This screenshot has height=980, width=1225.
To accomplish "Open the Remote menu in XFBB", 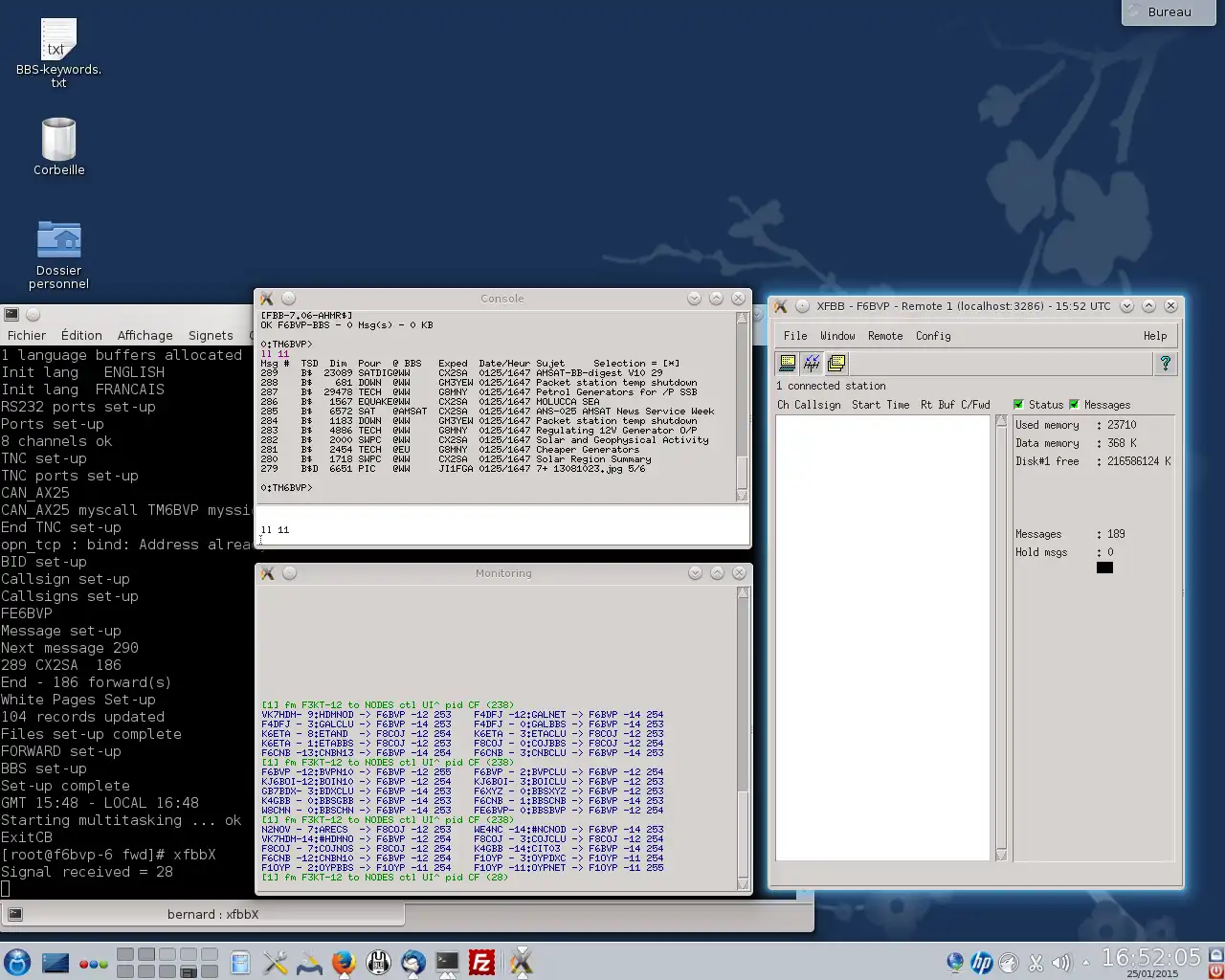I will 885,336.
